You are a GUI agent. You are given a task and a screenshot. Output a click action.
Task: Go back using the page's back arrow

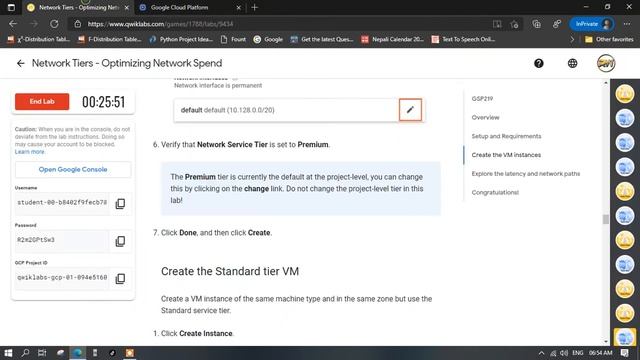20,63
